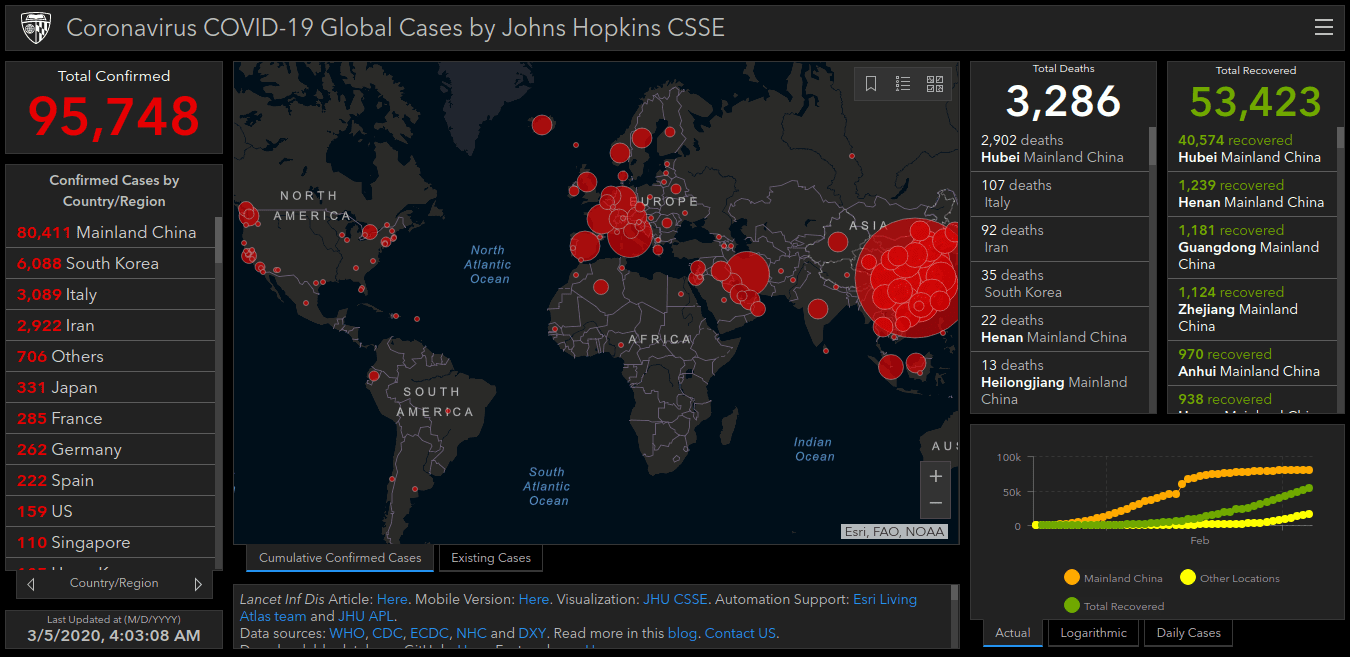Open the hamburger menu in header
The image size is (1350, 657).
[x=1323, y=27]
